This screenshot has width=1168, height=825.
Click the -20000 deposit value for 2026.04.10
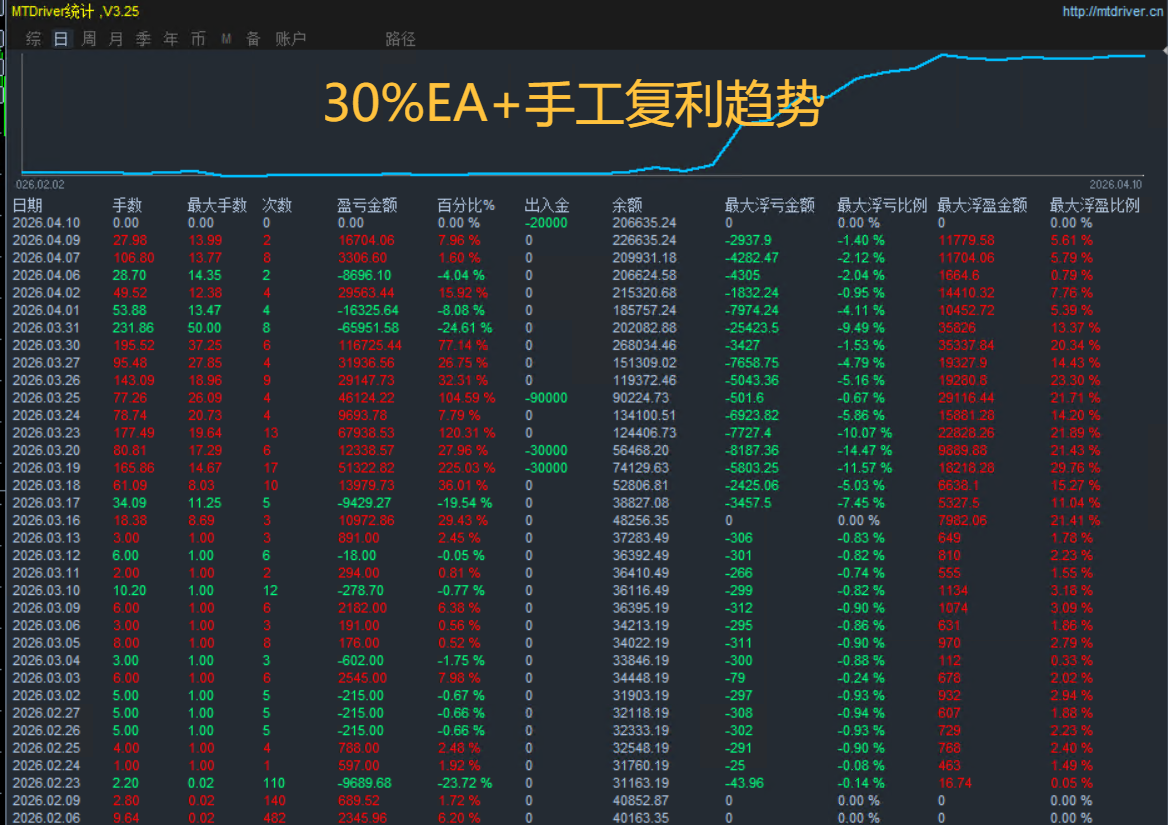click(x=544, y=222)
